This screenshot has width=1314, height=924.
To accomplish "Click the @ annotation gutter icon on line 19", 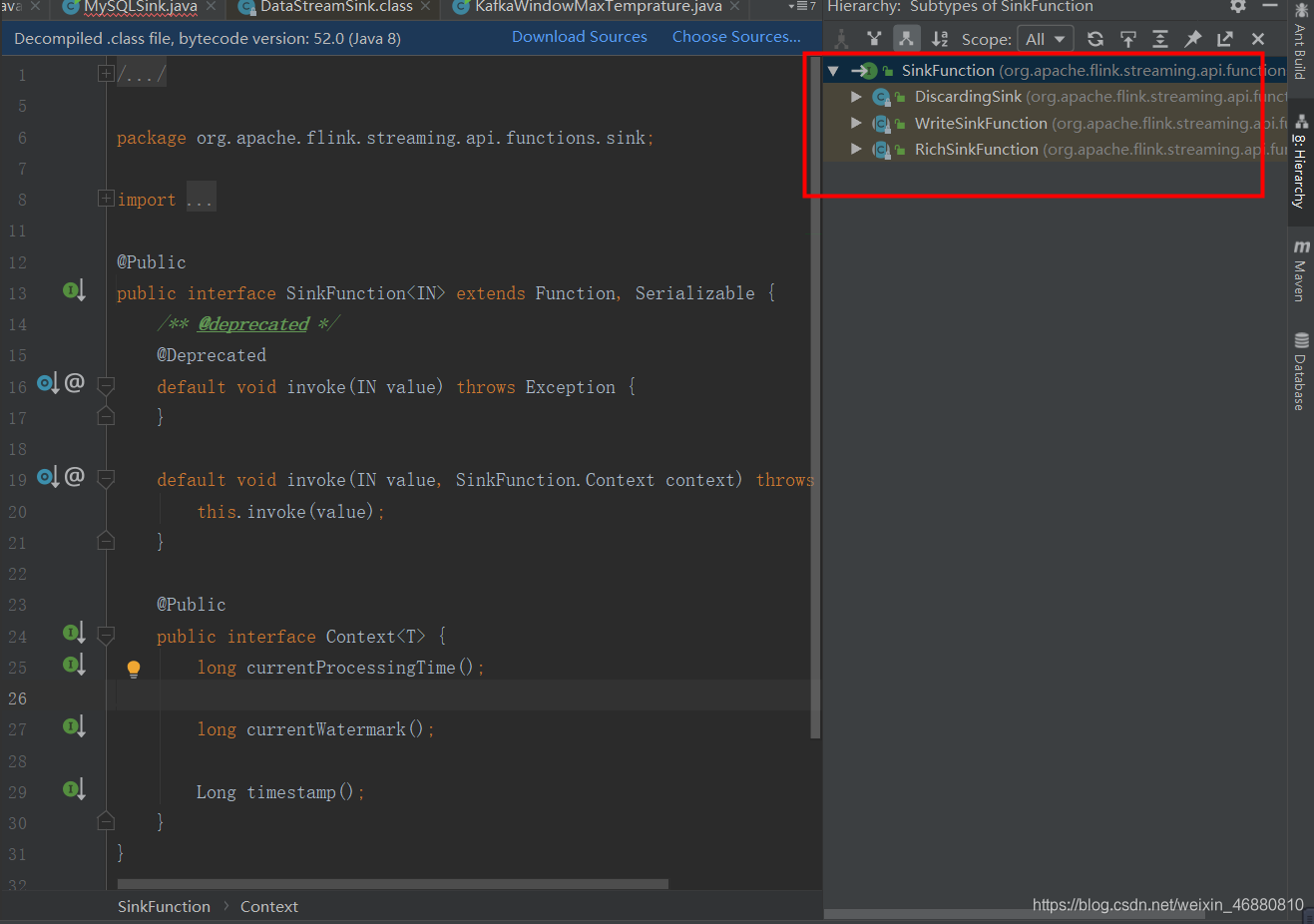I will [x=75, y=476].
